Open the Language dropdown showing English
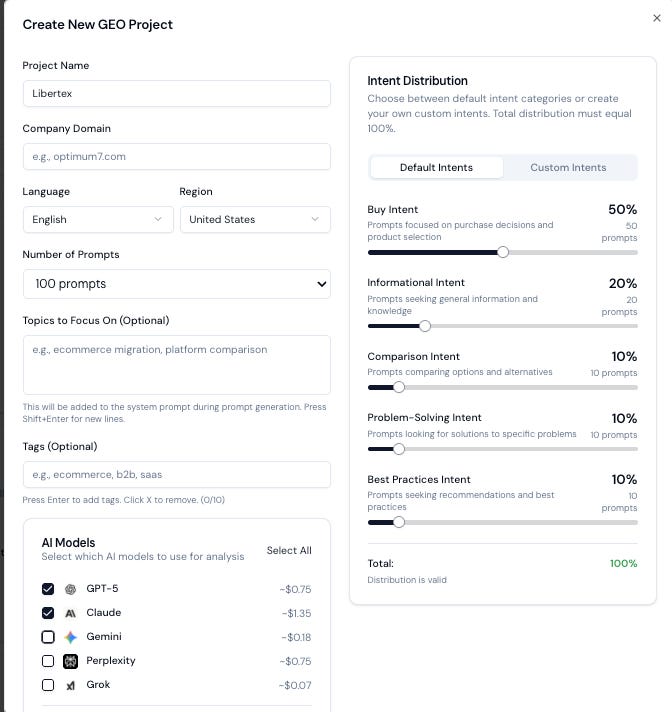The height and width of the screenshot is (712, 672). click(98, 220)
